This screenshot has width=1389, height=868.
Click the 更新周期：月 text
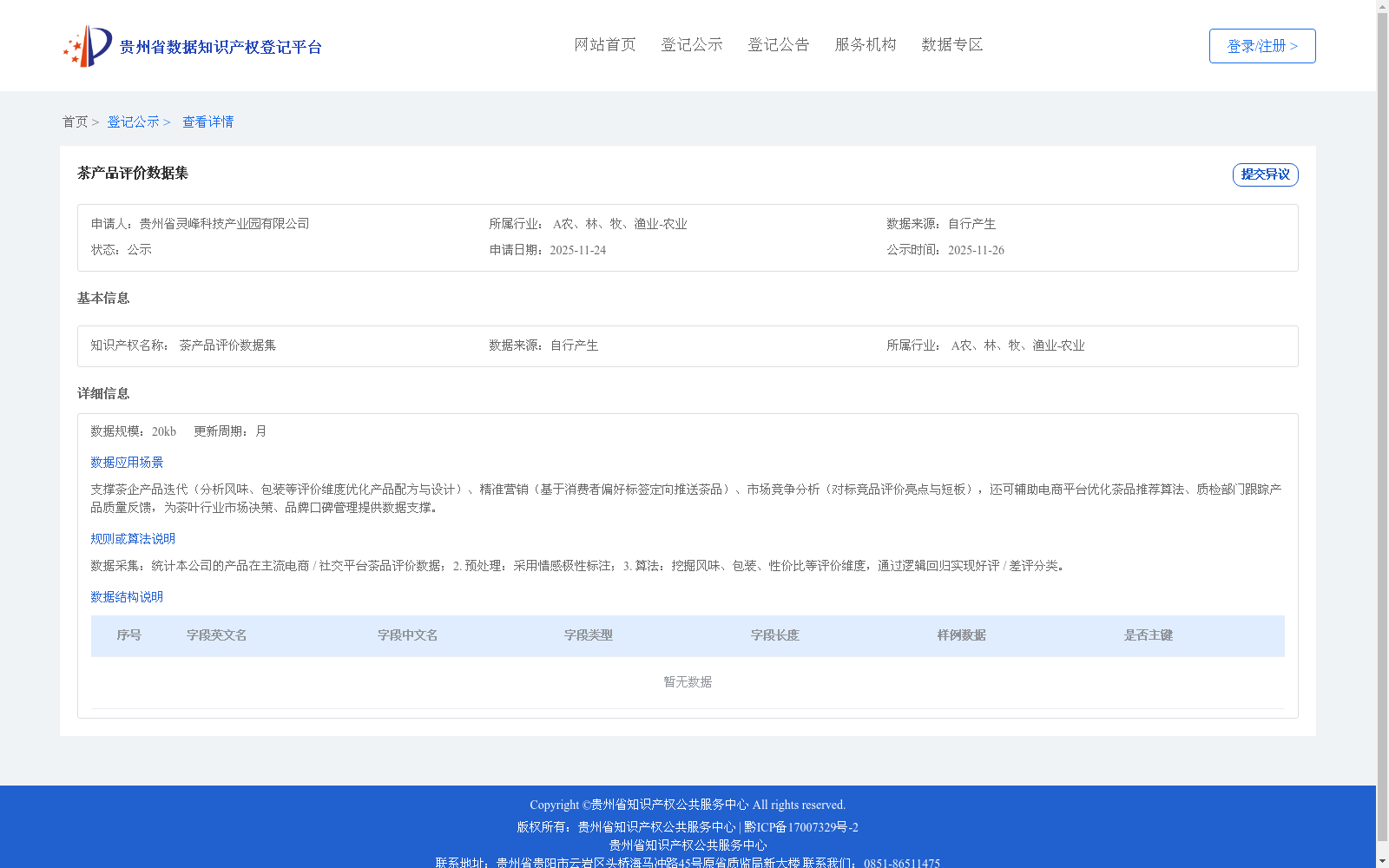[230, 431]
